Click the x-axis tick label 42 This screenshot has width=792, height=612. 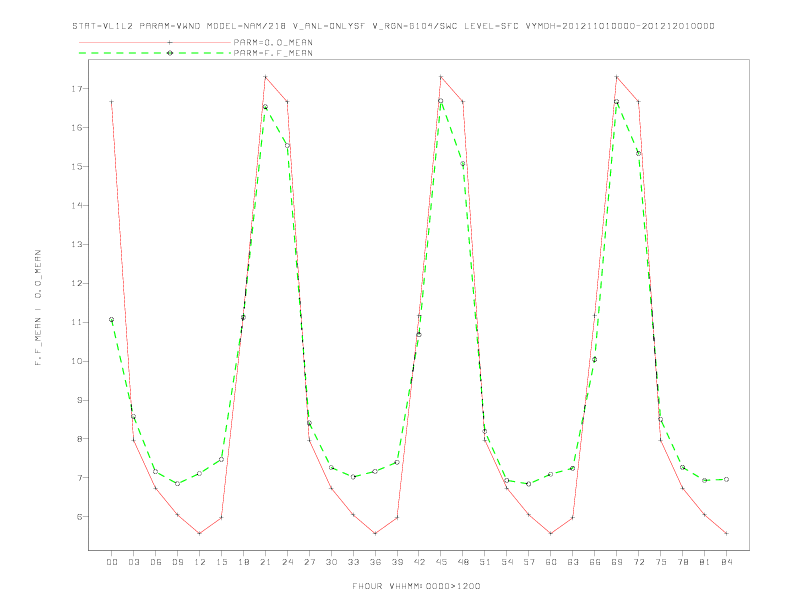coord(419,562)
